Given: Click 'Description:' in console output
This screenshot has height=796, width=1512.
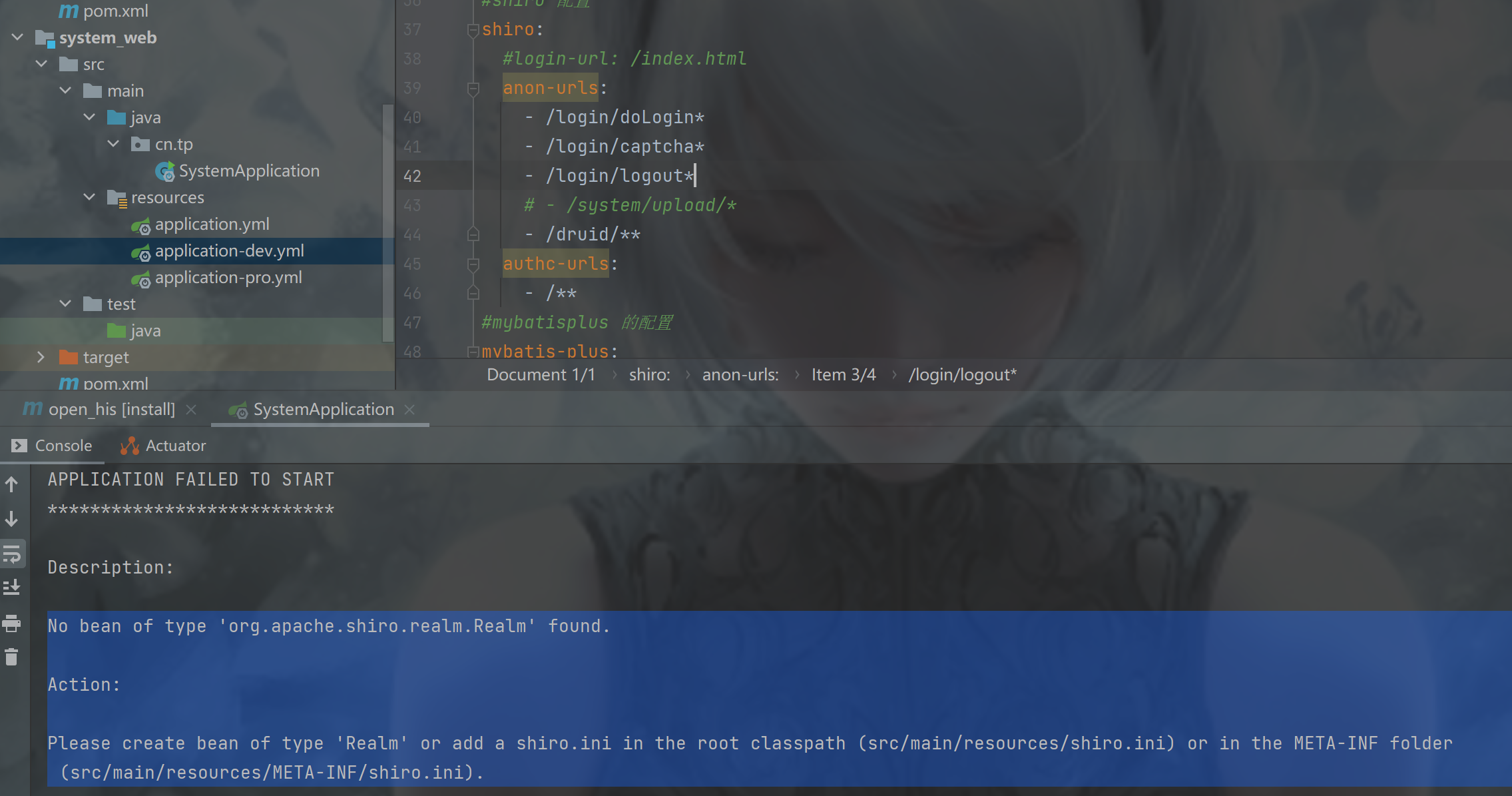Looking at the screenshot, I should [111, 568].
